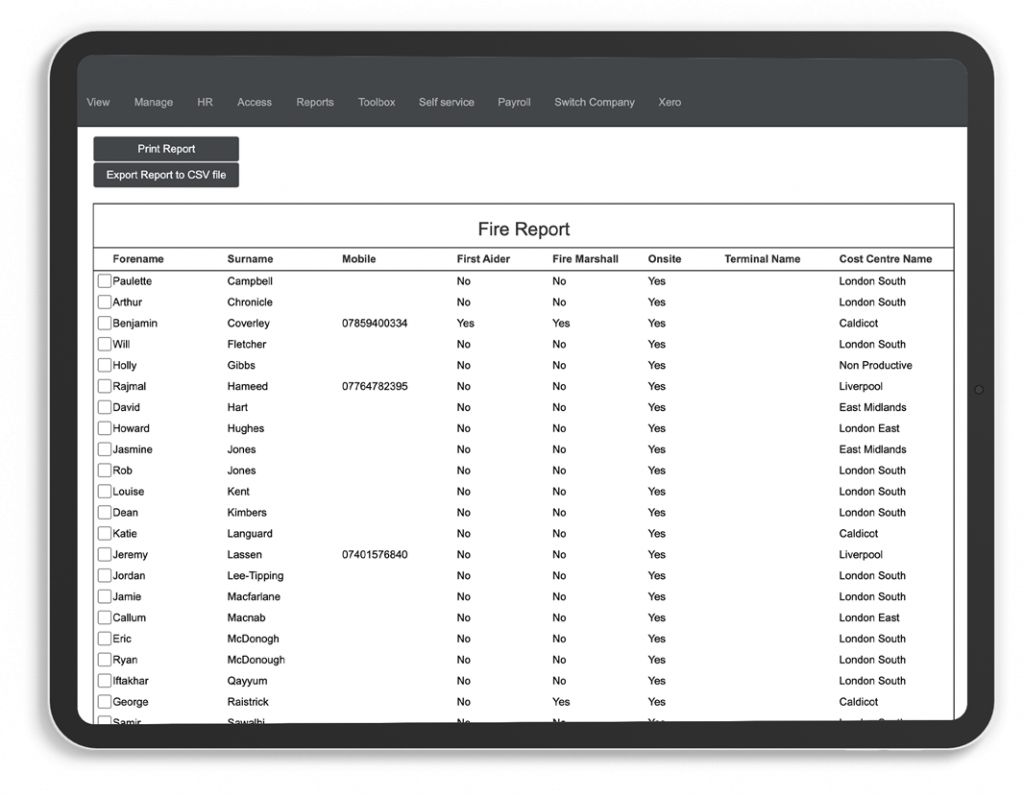Click the surname Coverley
Image resolution: width=1024 pixels, height=797 pixels.
point(248,323)
